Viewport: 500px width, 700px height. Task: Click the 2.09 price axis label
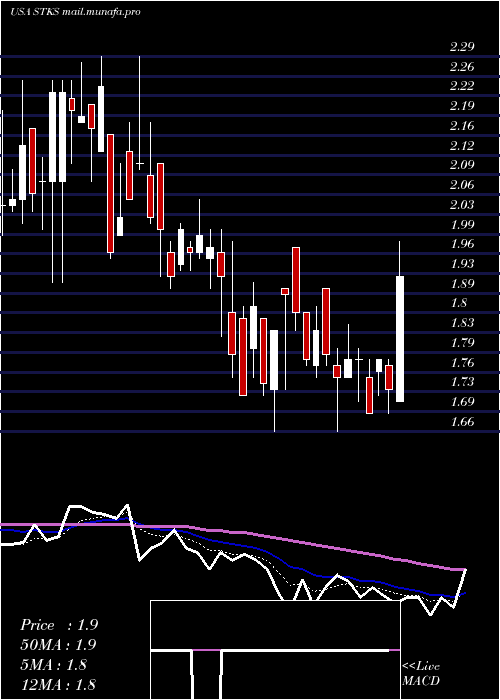click(x=462, y=165)
